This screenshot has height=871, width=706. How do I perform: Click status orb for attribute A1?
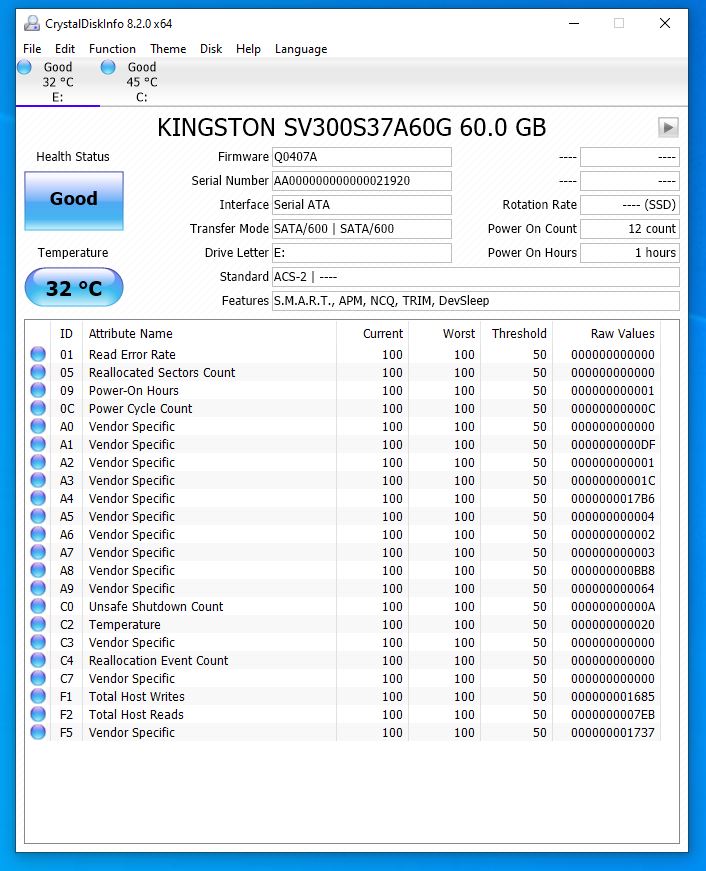(x=38, y=444)
